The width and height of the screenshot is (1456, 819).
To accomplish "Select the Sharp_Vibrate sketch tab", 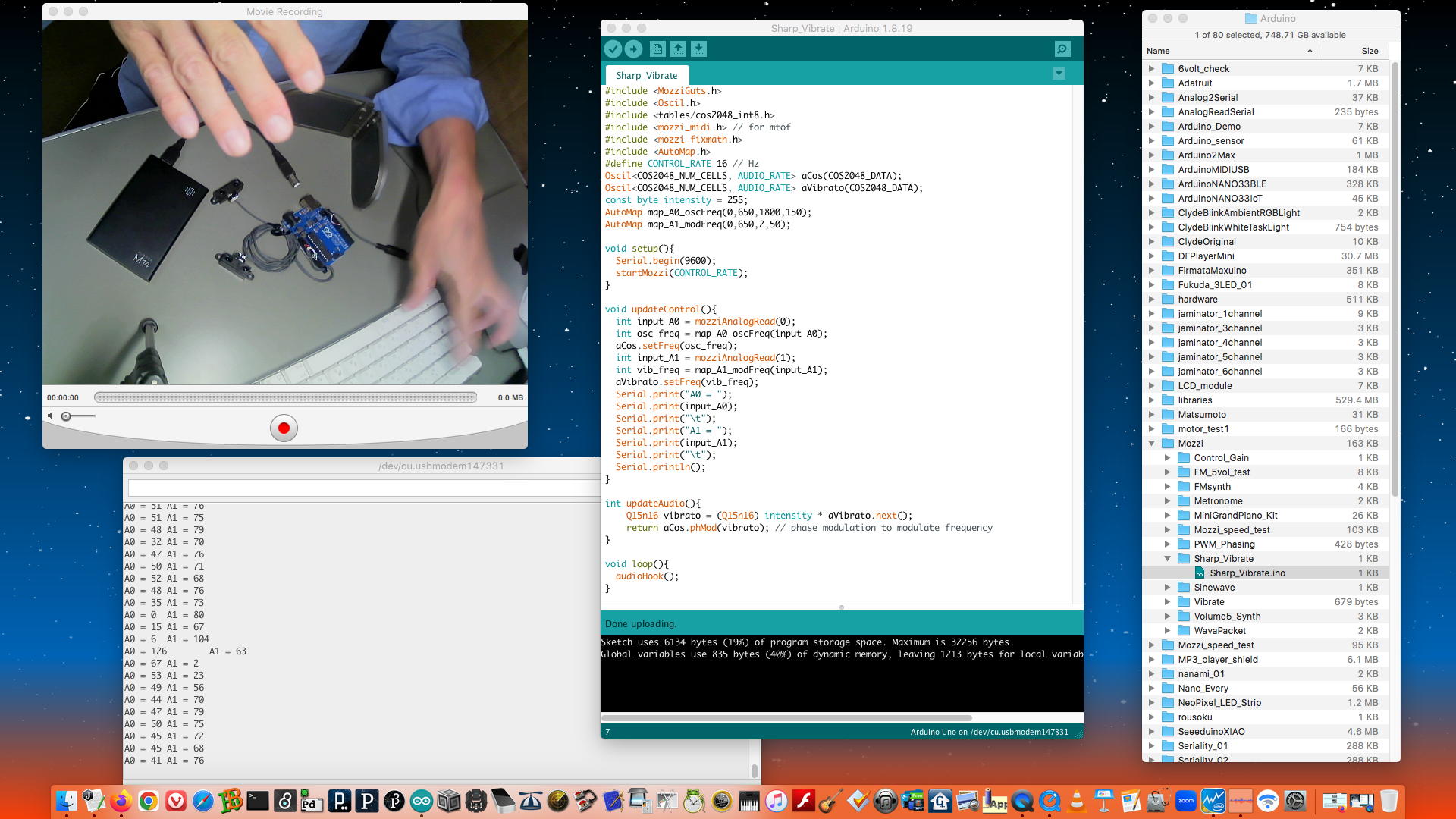I will (647, 76).
